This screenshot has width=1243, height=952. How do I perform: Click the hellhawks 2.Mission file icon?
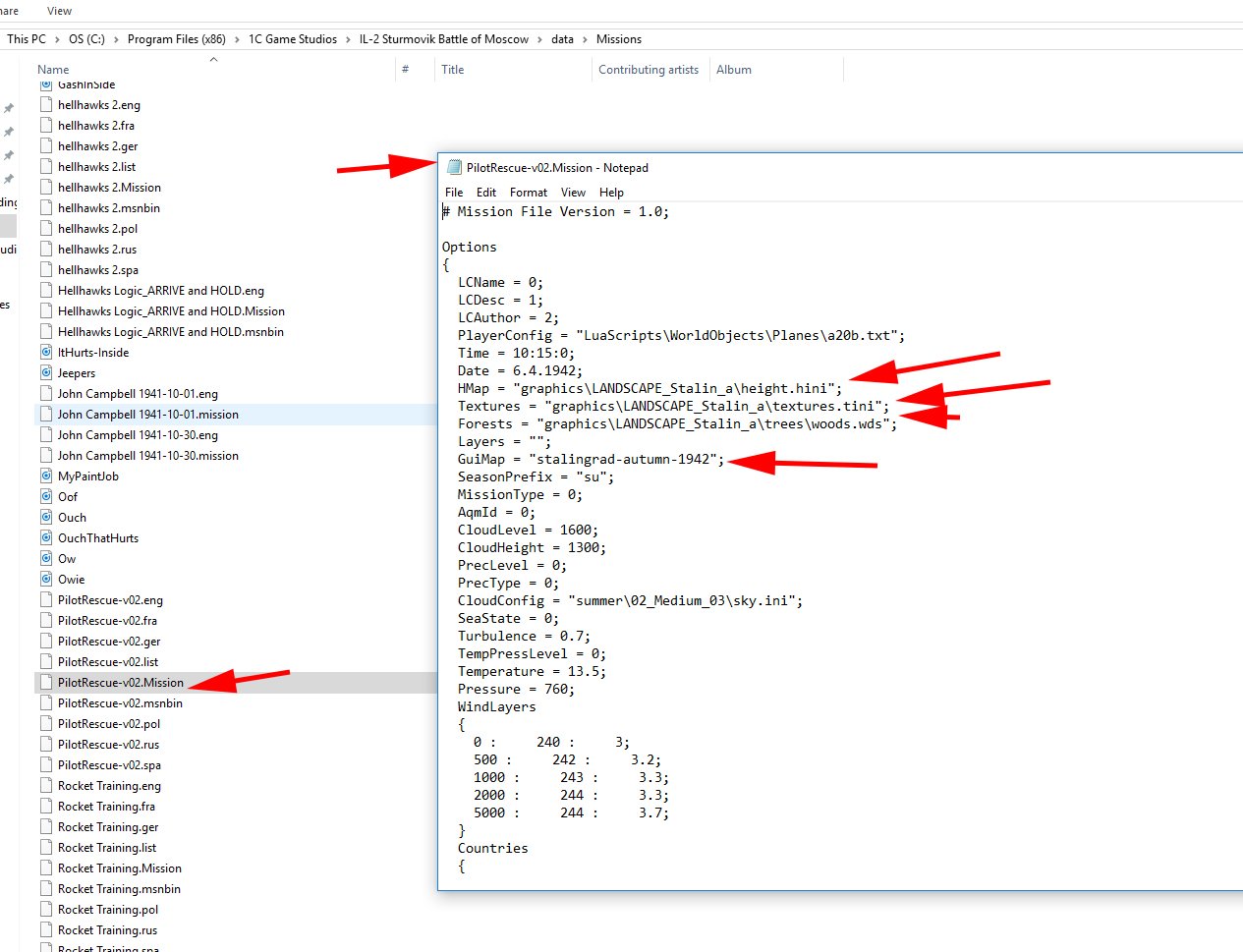click(46, 188)
